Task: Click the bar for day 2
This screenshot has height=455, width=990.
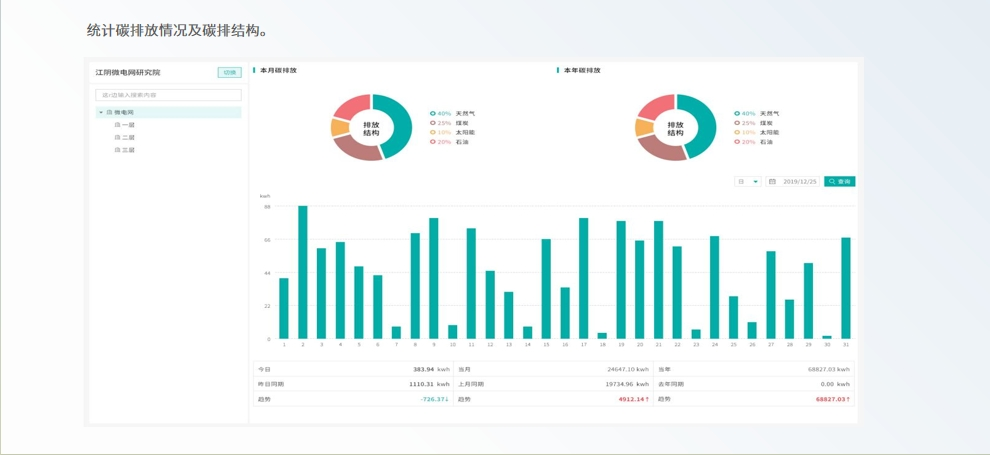Action: click(303, 272)
